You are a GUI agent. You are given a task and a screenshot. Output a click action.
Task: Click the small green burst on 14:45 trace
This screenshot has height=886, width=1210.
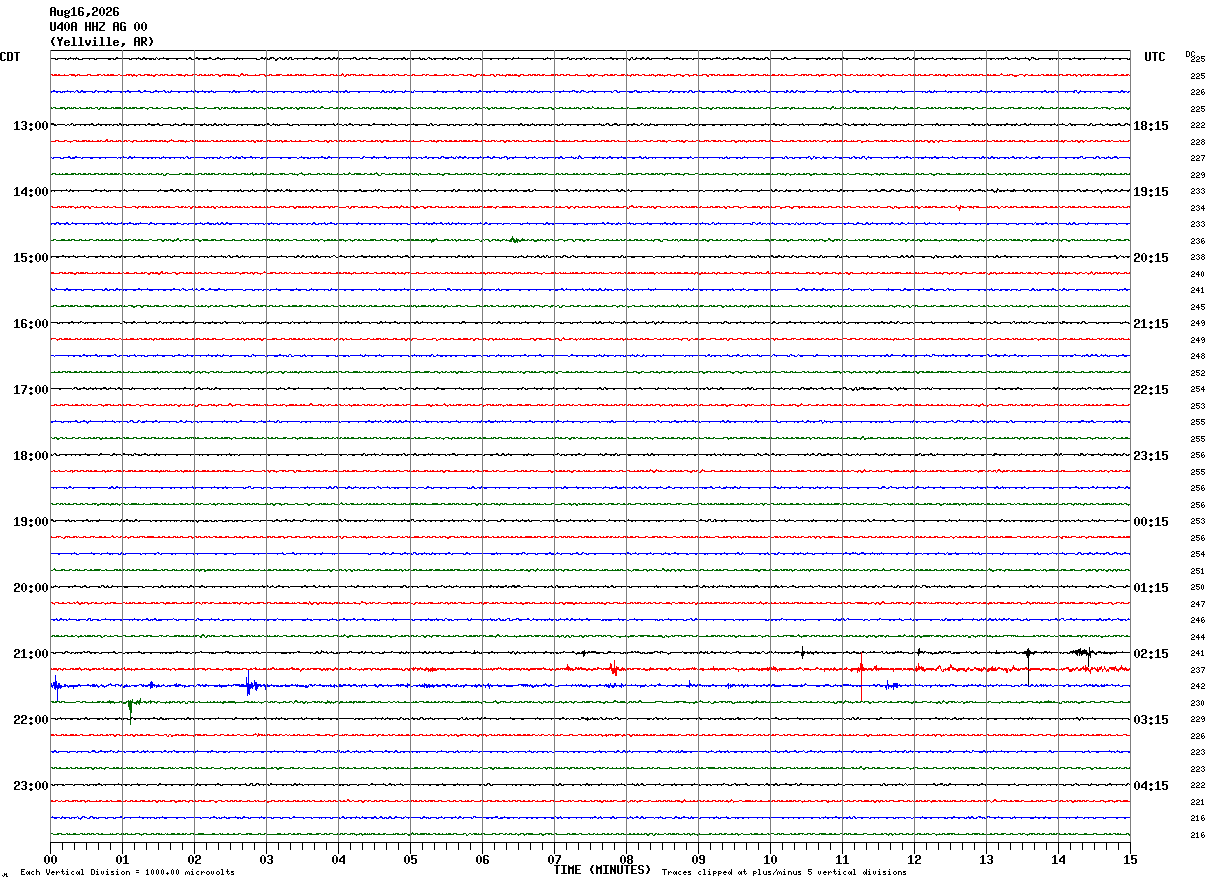coord(514,240)
